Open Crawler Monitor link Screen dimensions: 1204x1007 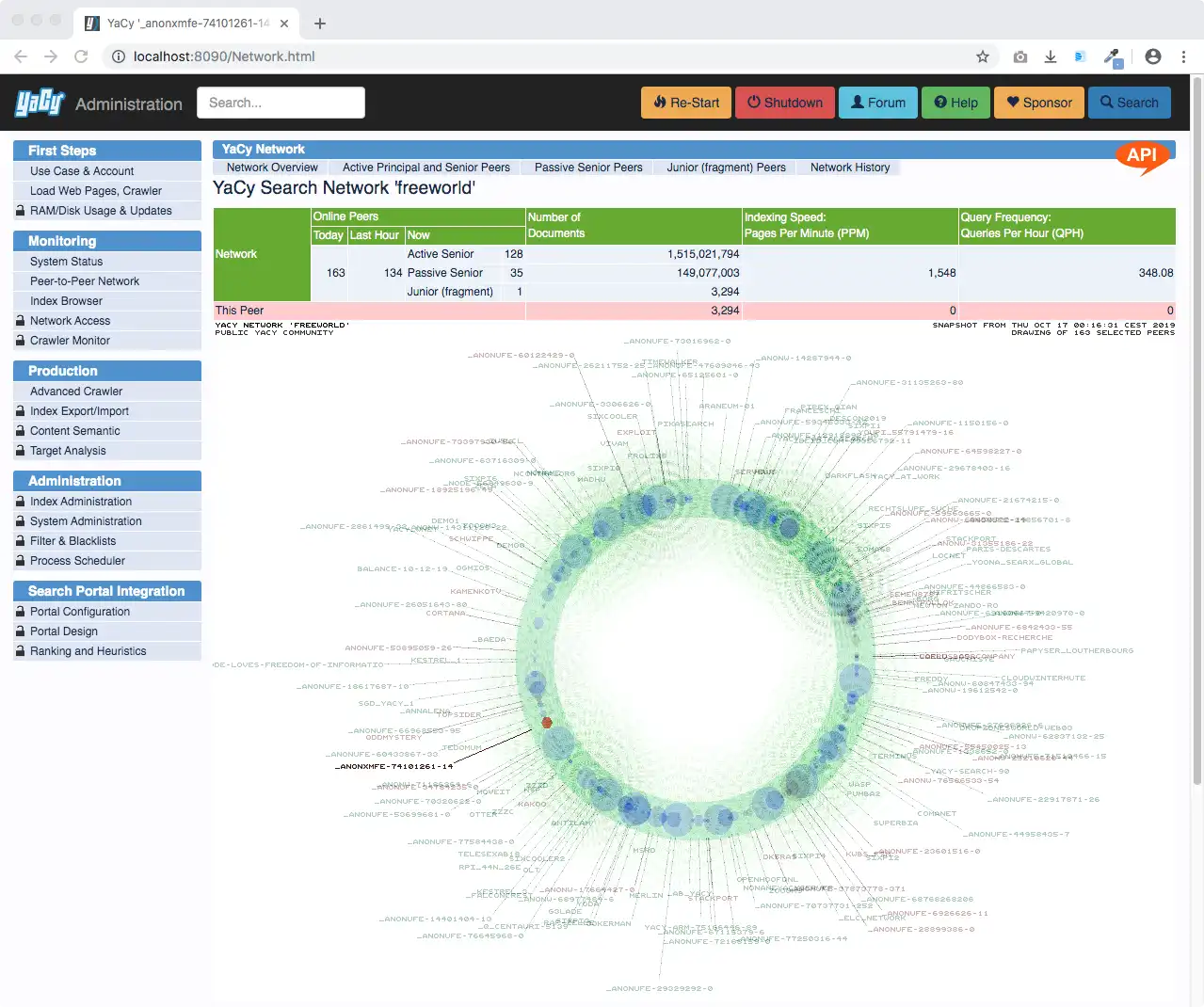coord(70,341)
